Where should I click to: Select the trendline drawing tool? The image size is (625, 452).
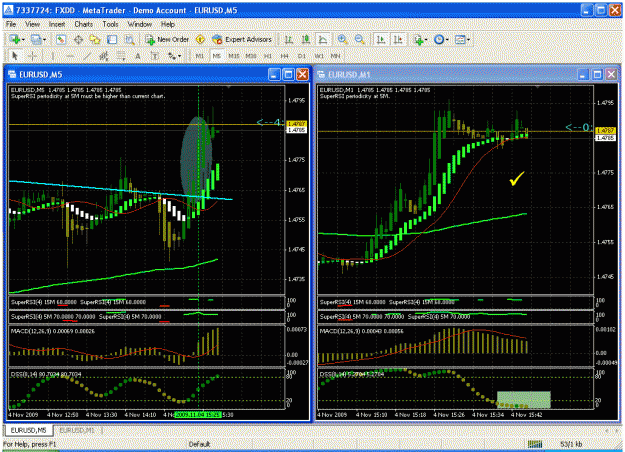(87, 56)
